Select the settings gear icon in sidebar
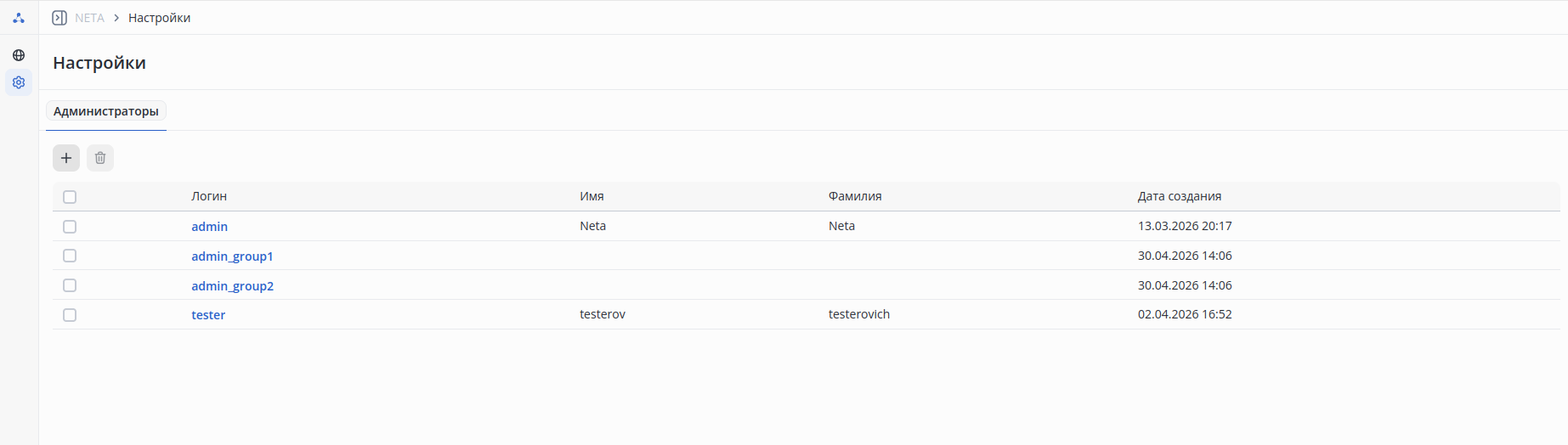 (x=19, y=82)
